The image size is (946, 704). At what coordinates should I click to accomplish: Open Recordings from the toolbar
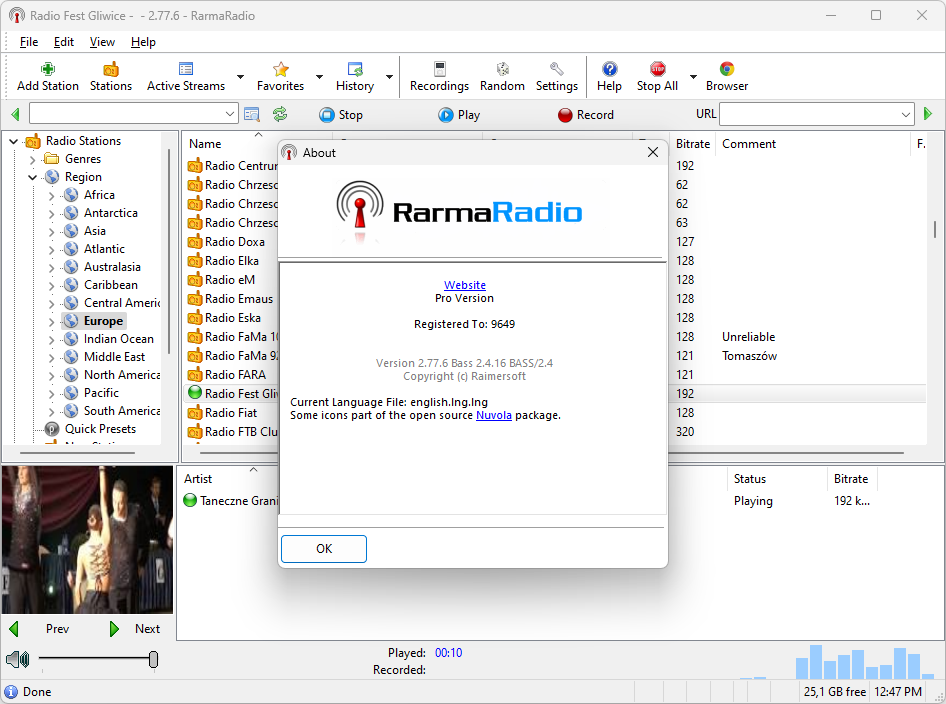(x=439, y=77)
